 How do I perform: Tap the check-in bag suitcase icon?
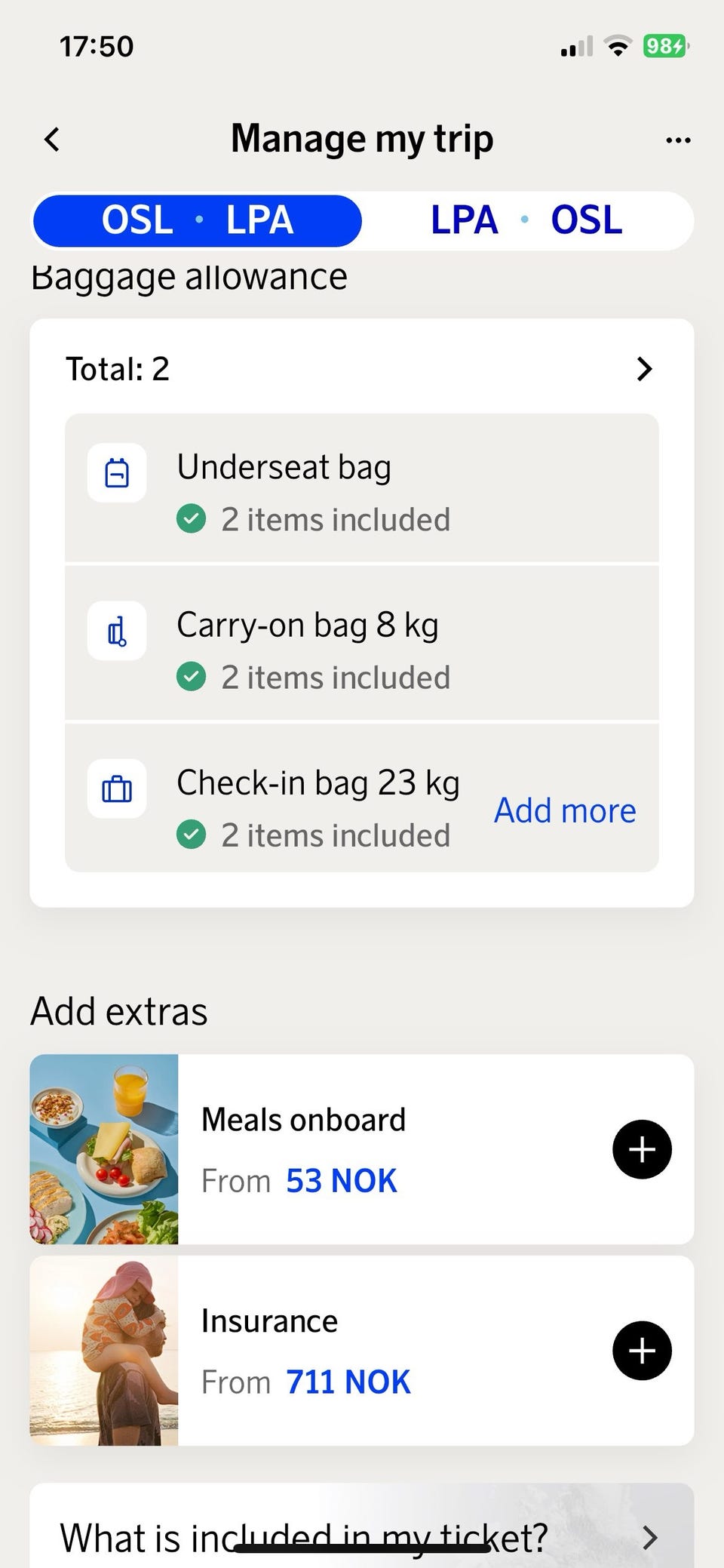click(x=117, y=789)
